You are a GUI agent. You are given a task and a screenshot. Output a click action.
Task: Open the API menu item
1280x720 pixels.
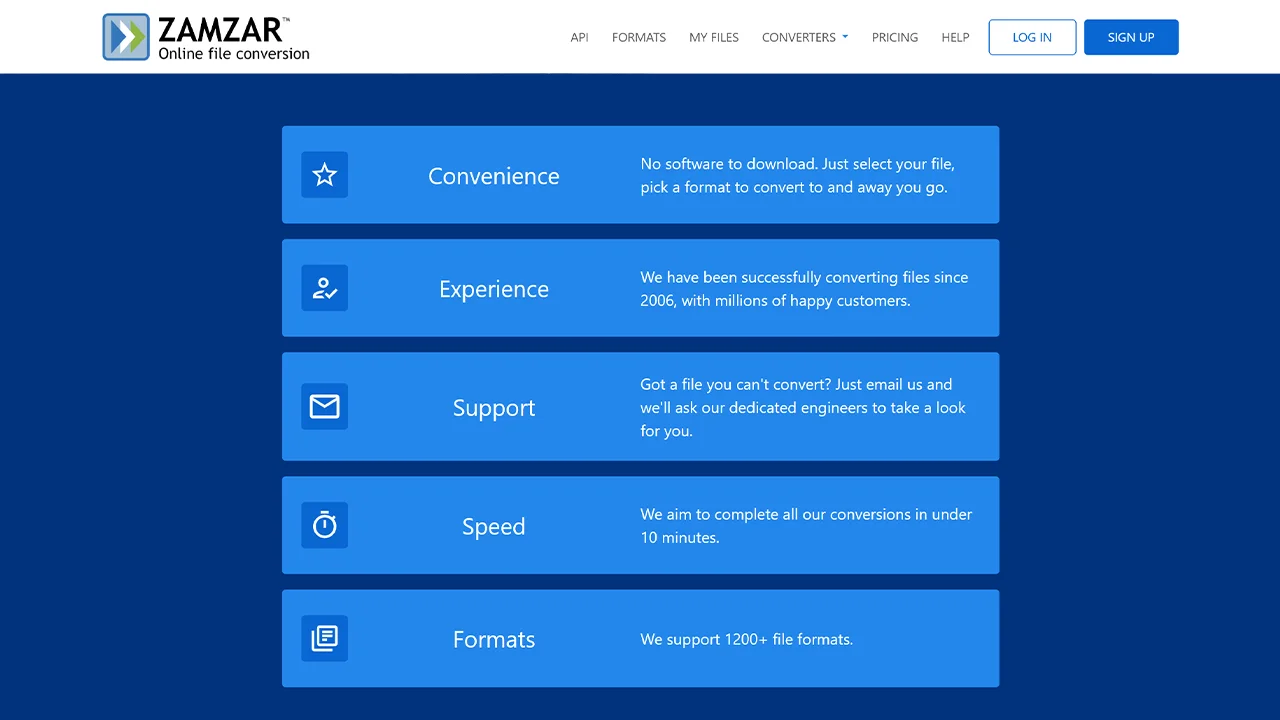(579, 37)
